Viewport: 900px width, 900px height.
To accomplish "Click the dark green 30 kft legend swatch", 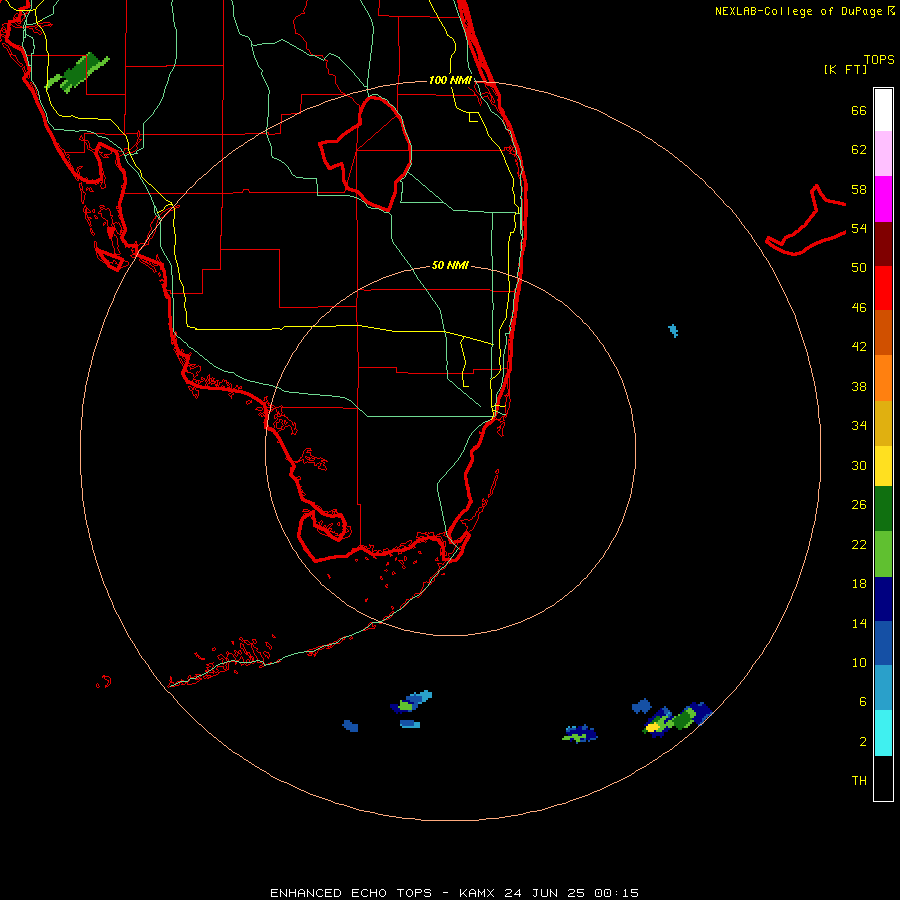I will [x=883, y=509].
